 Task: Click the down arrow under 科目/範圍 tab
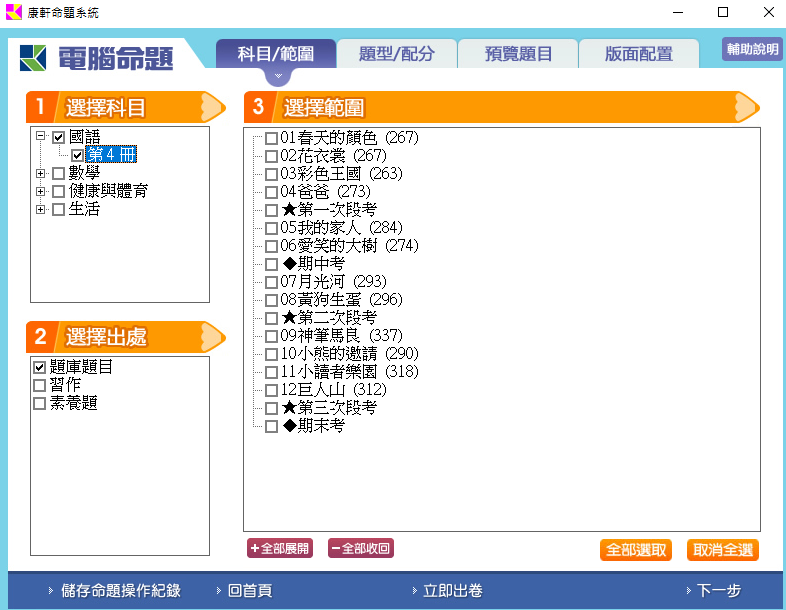[279, 77]
